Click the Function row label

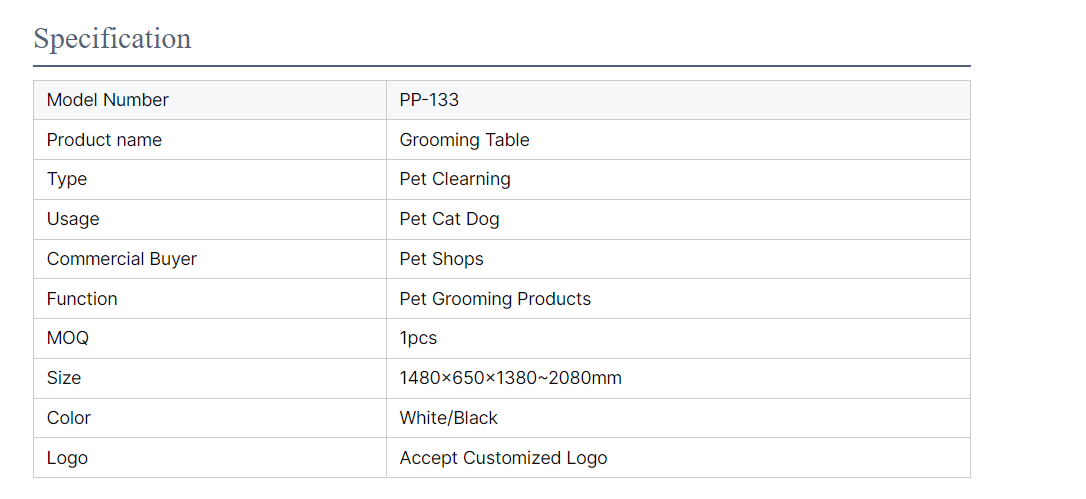point(82,299)
